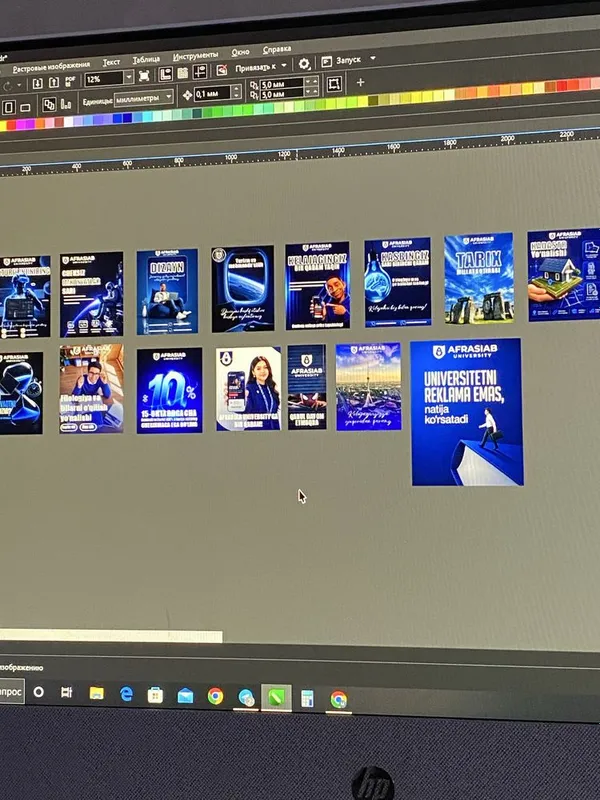Toggle the snap off icon with red mark

221,70
